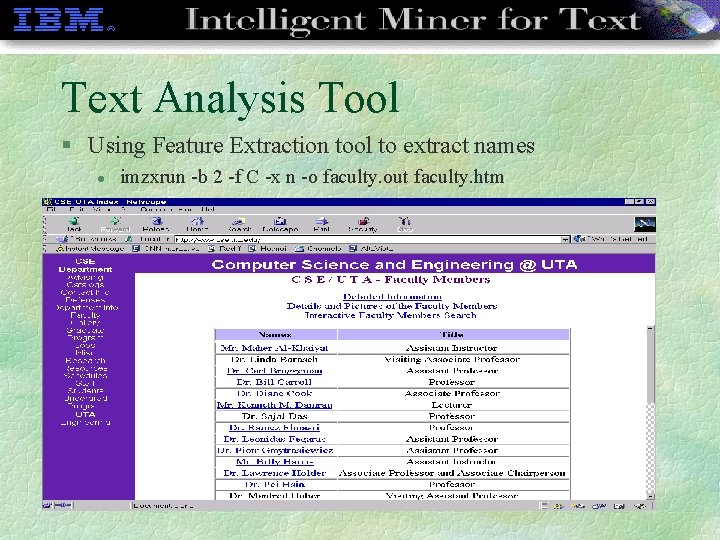Screen dimensions: 720x540
Task: Open Graduate sidebar link
Action: pyautogui.click(x=85, y=330)
